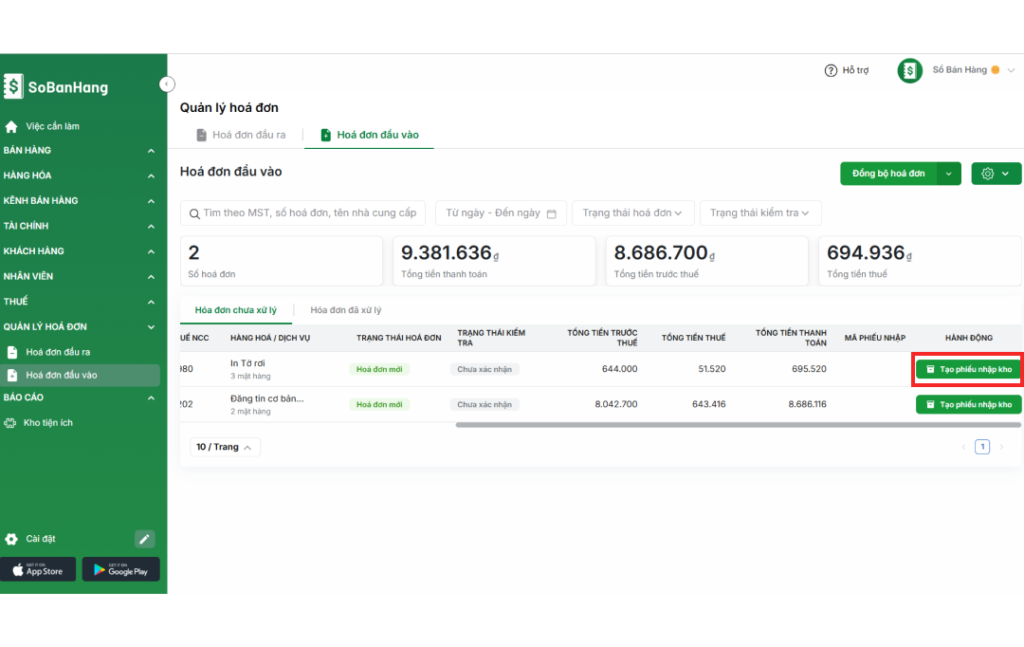Switch to Hóa đơn đã xử lý tab
This screenshot has height=647, width=1024.
tap(345, 311)
